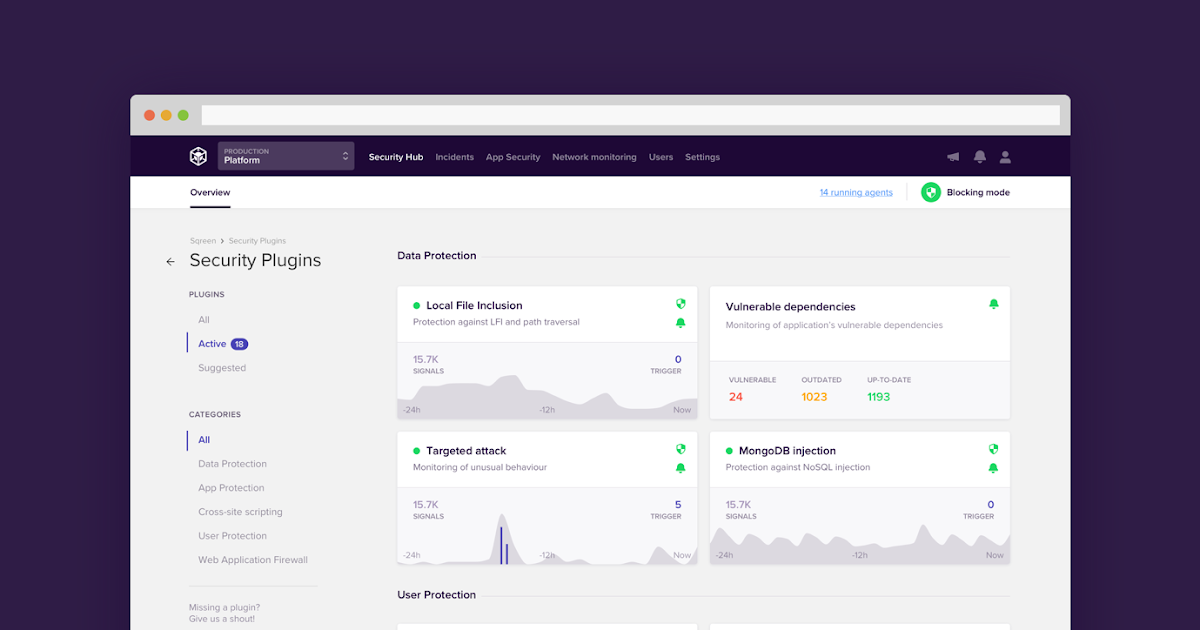Open Local File Inclusion plugin title
The image size is (1200, 630).
click(x=474, y=306)
